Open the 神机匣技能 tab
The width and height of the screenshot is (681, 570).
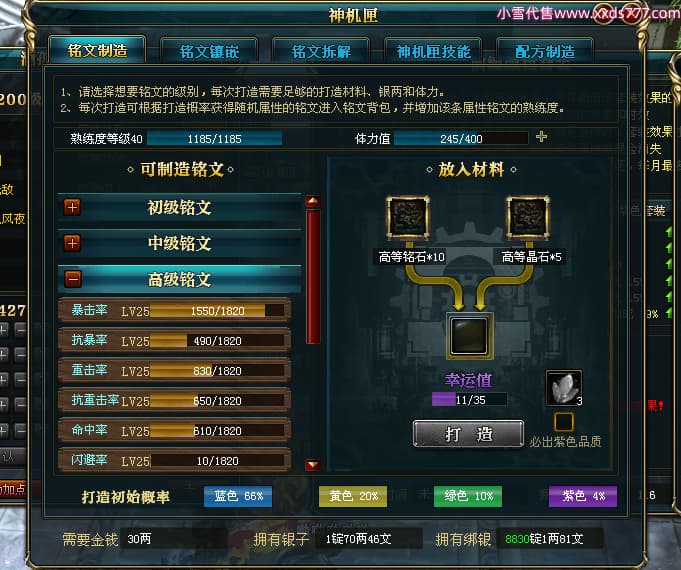coord(433,51)
